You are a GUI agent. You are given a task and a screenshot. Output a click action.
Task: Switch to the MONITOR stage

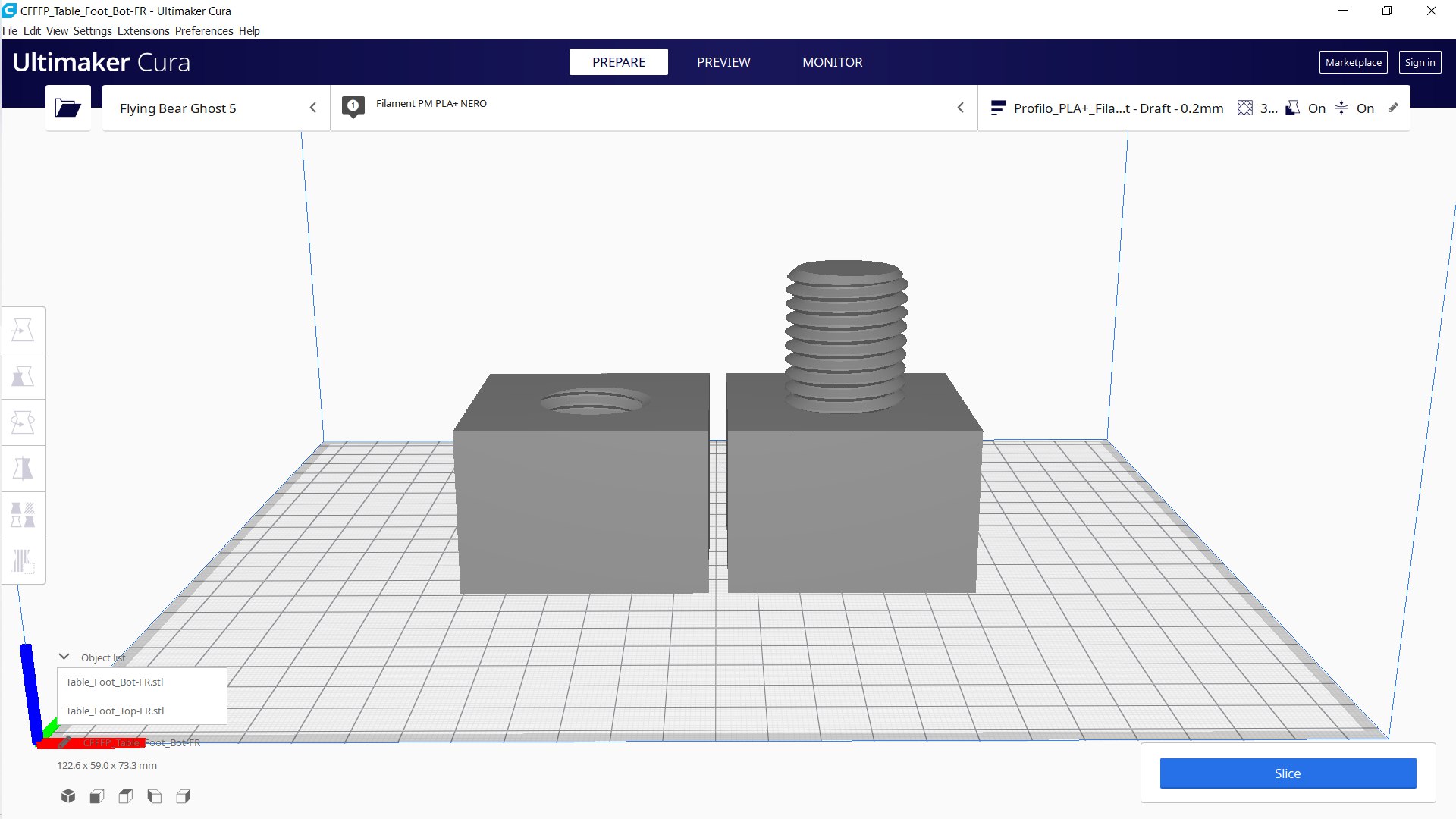coord(833,62)
